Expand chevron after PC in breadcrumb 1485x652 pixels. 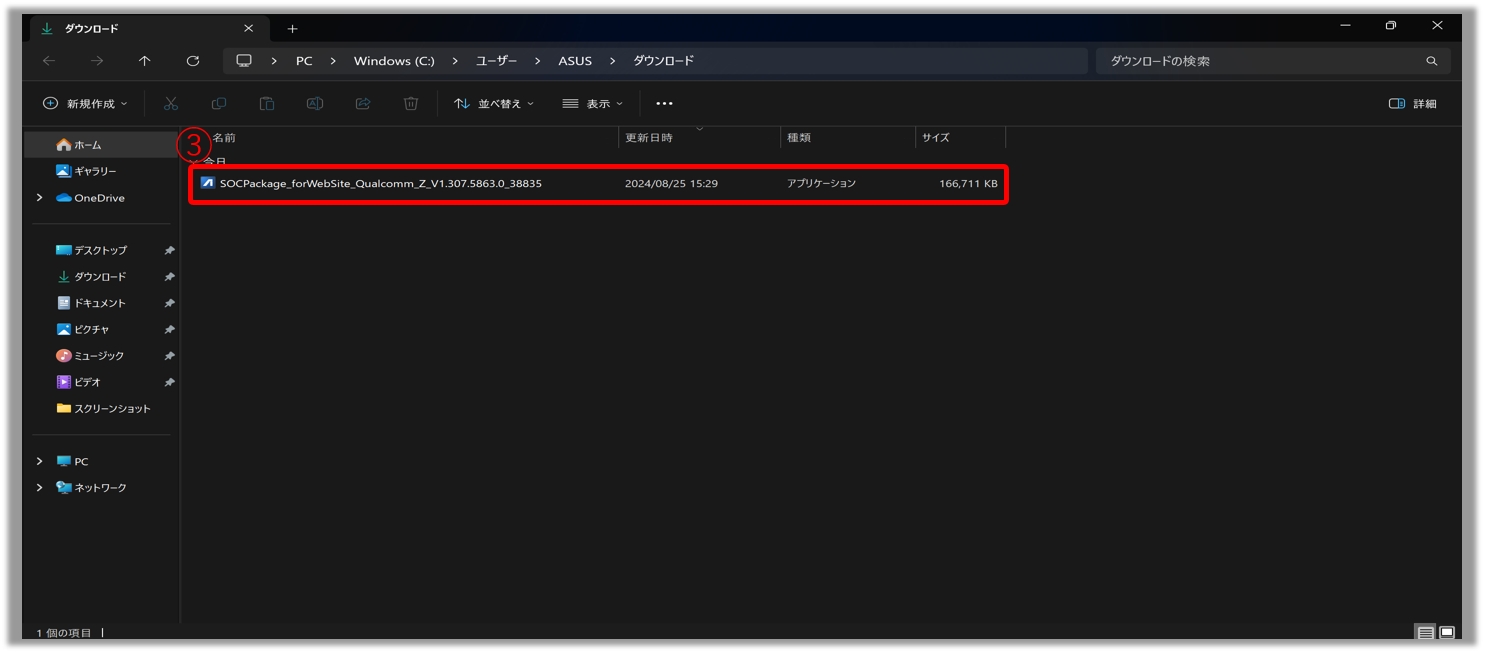335,61
